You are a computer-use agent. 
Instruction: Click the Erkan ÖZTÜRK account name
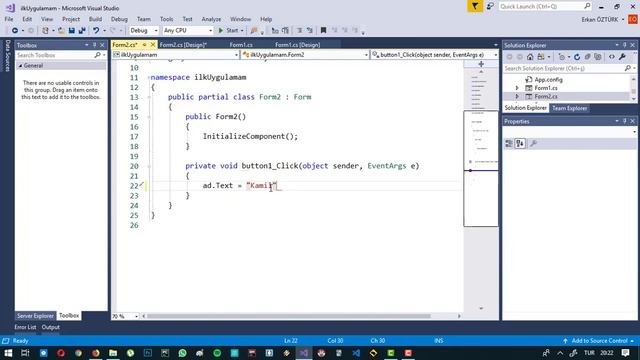tap(600, 20)
